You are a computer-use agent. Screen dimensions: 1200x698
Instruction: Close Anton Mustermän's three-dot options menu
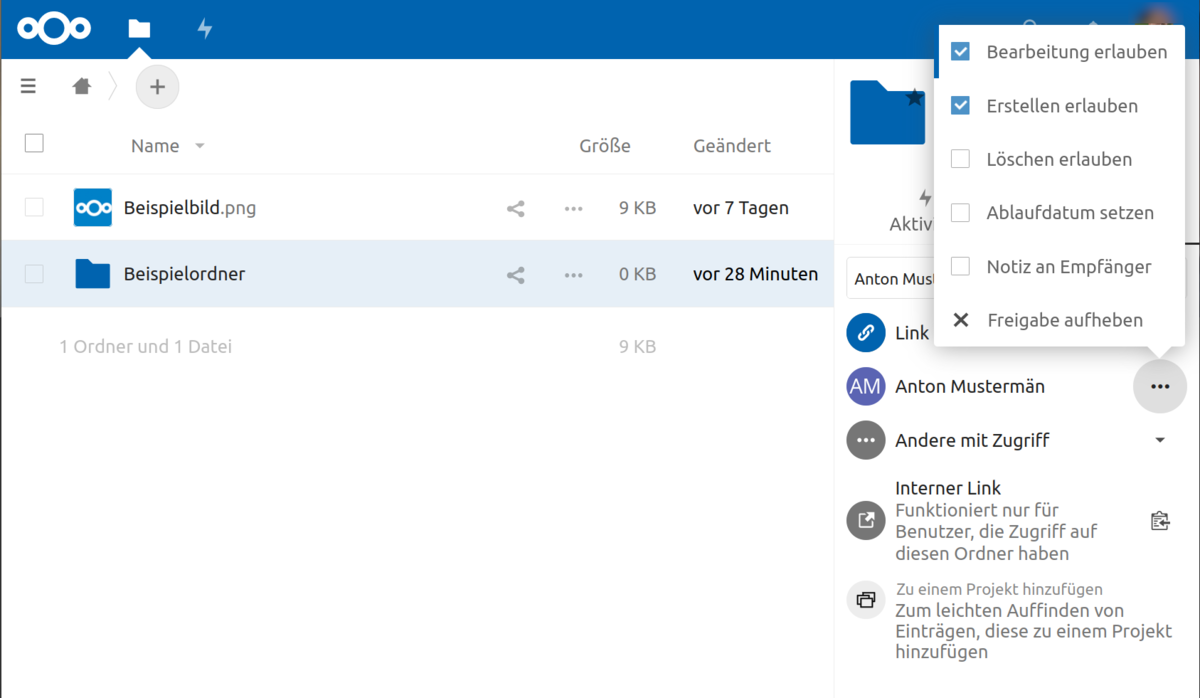pyautogui.click(x=1159, y=386)
